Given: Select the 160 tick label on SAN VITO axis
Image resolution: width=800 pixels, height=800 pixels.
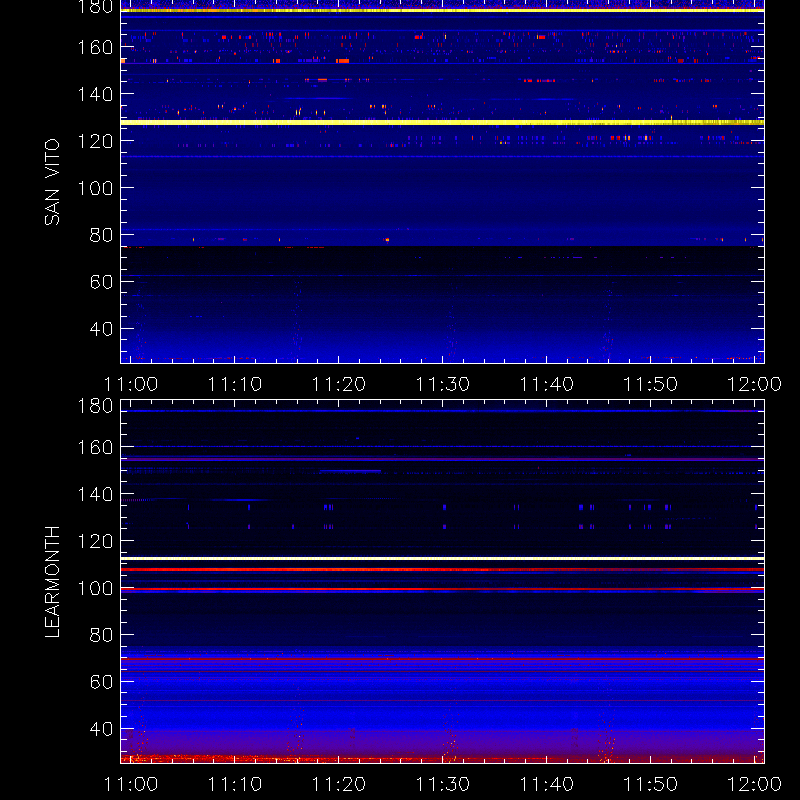Looking at the screenshot, I should tap(95, 47).
